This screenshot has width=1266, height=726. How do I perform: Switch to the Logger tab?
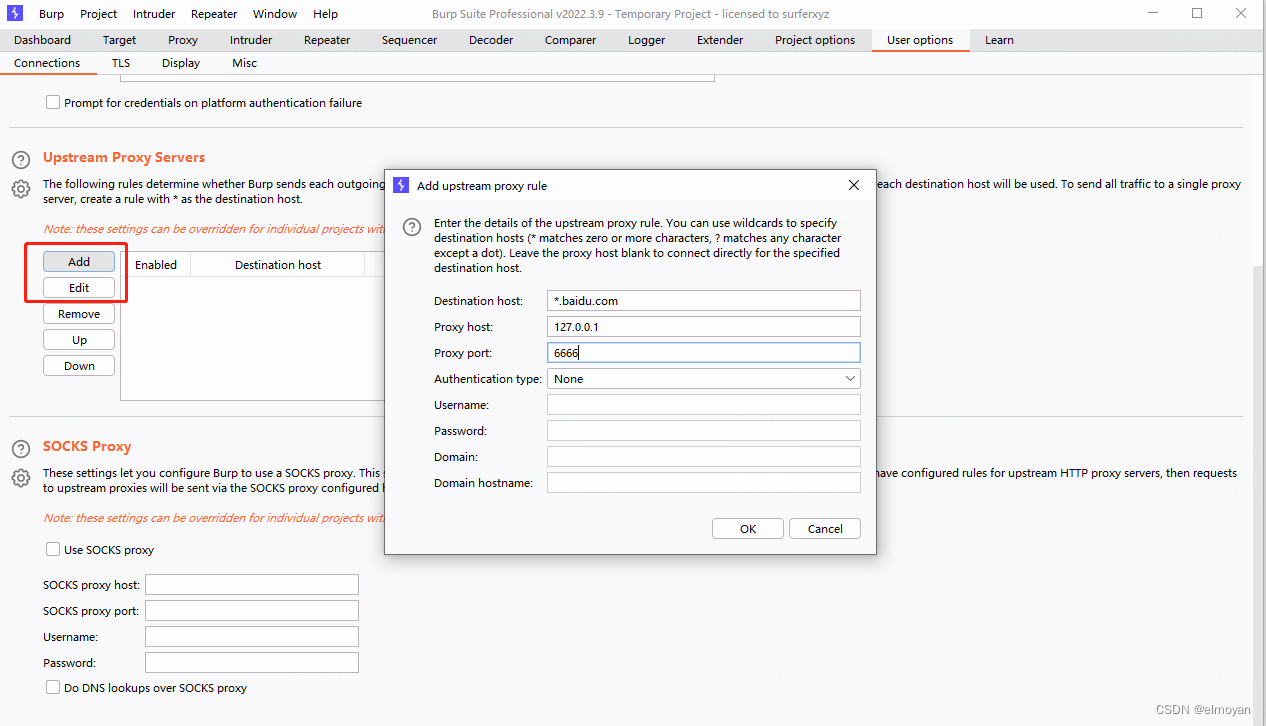point(646,40)
